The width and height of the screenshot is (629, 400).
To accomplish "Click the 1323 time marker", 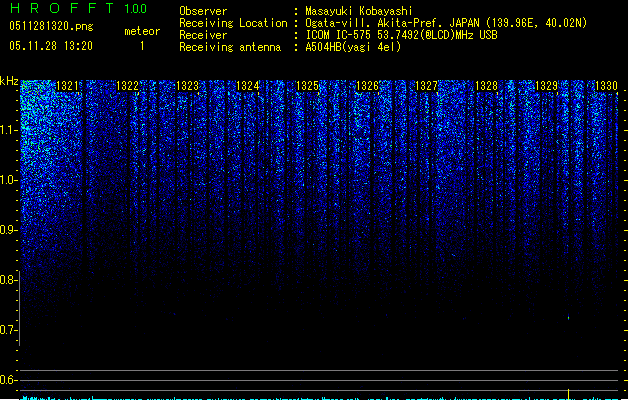I will 187,85.
